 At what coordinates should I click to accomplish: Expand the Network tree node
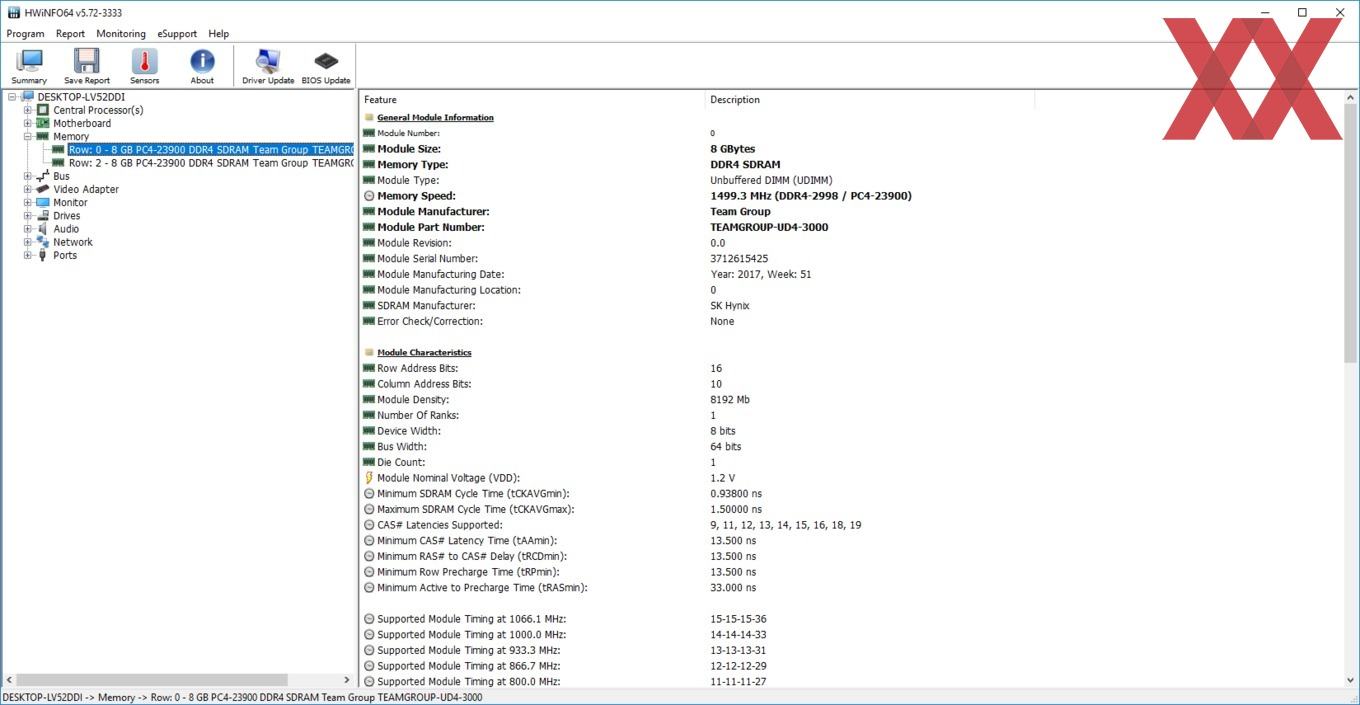click(x=28, y=242)
